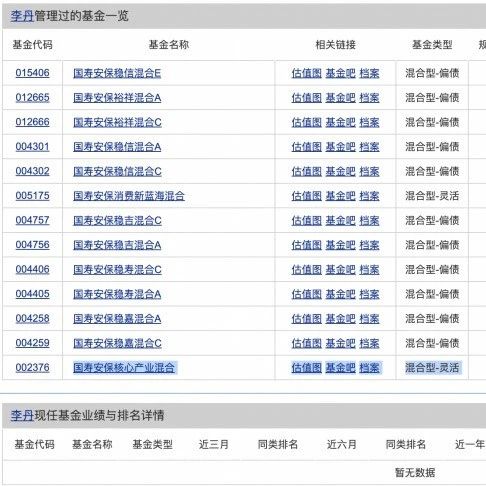486x486 pixels.
Task: Open highlighted 国寿安保核心产业混合 link
Action: tap(124, 368)
